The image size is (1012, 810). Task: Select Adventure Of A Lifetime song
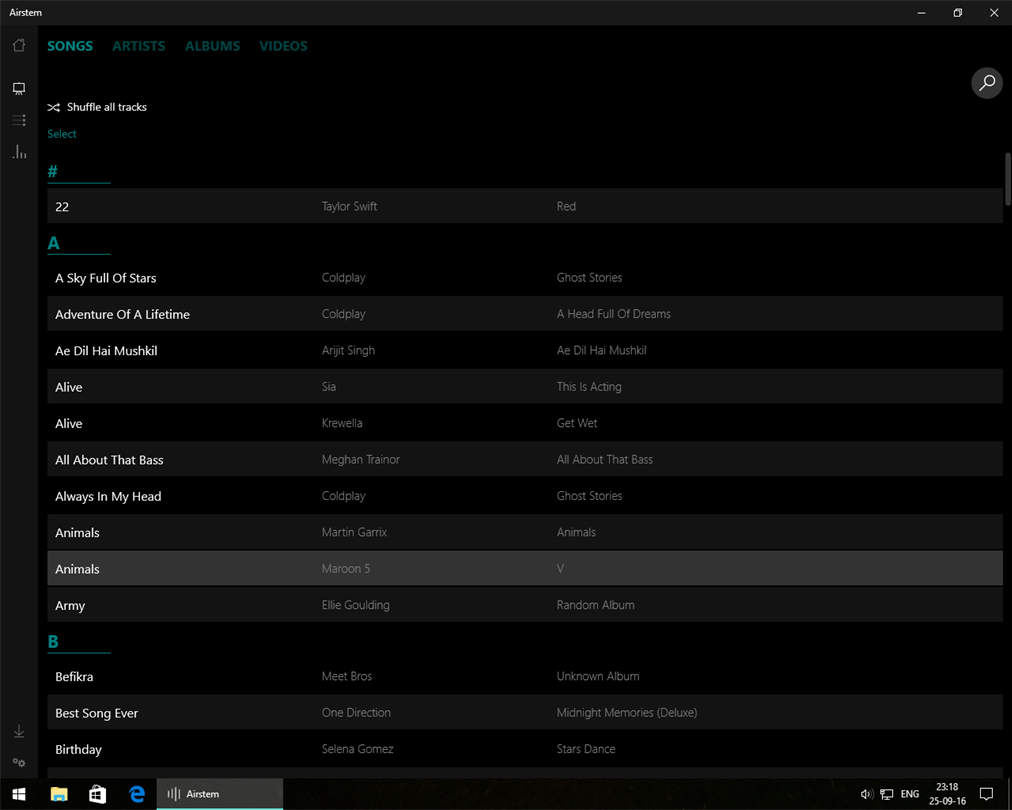click(525, 314)
